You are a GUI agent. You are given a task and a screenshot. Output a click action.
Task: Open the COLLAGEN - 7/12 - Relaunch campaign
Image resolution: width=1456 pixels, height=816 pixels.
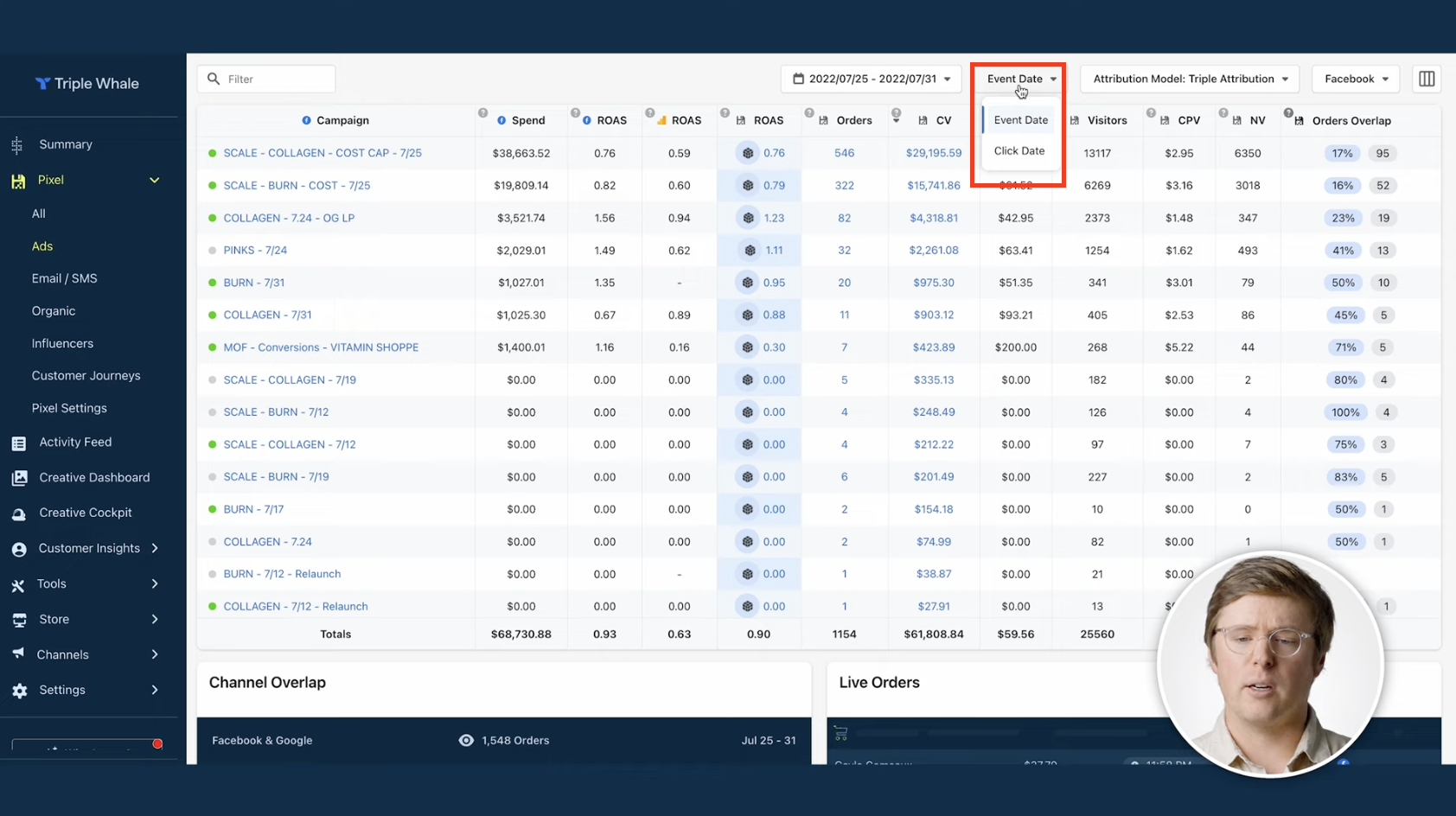tap(296, 606)
